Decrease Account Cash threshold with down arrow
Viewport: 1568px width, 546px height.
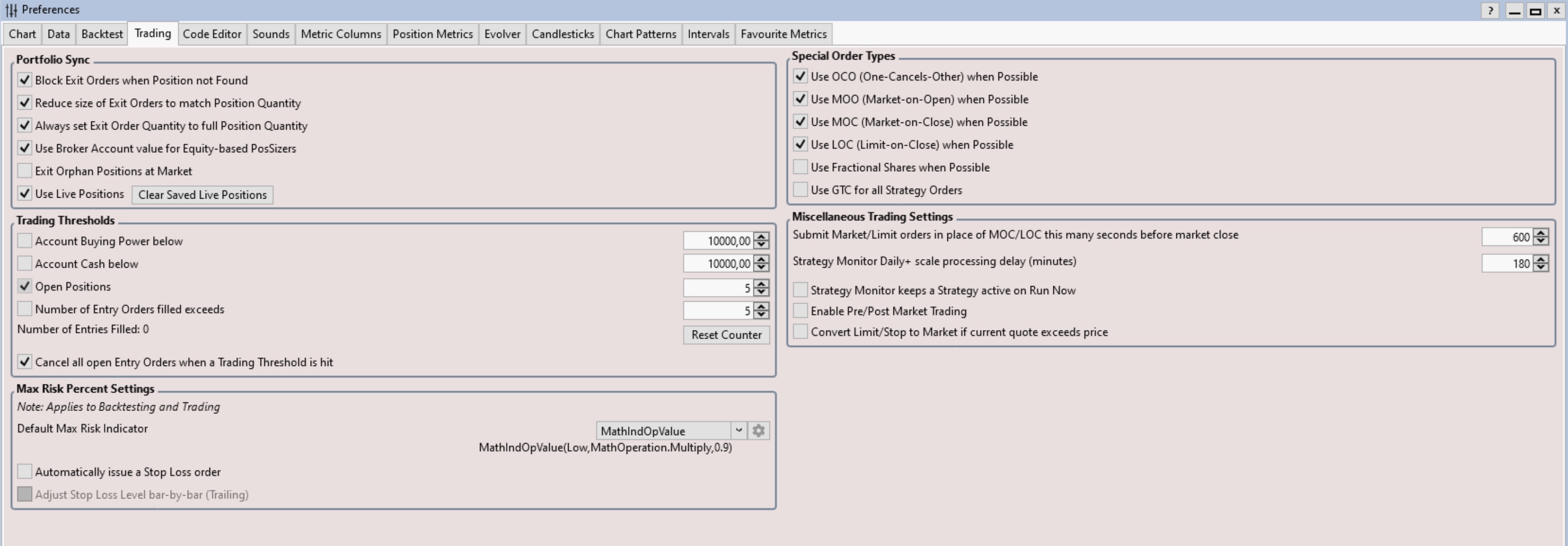click(761, 268)
